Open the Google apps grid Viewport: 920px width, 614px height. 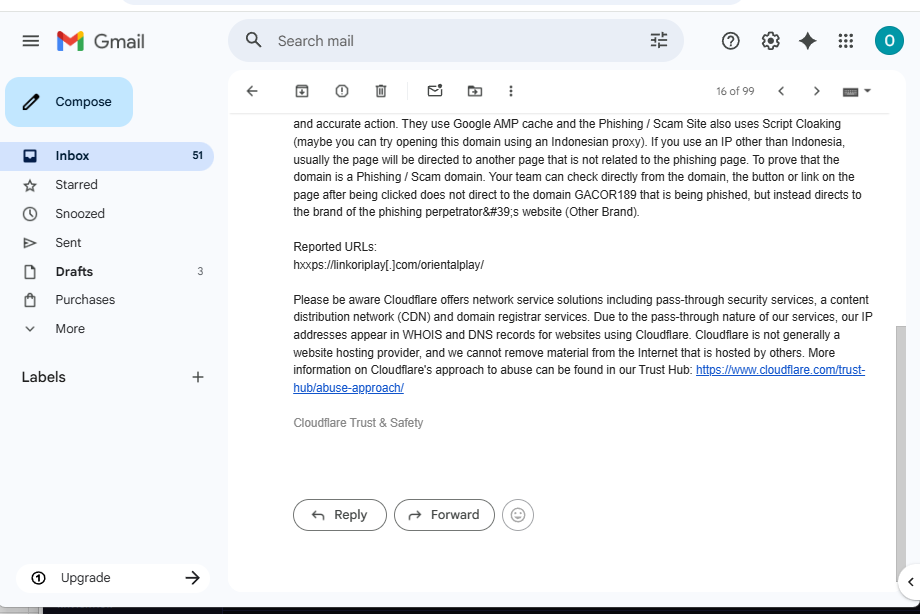pos(845,41)
